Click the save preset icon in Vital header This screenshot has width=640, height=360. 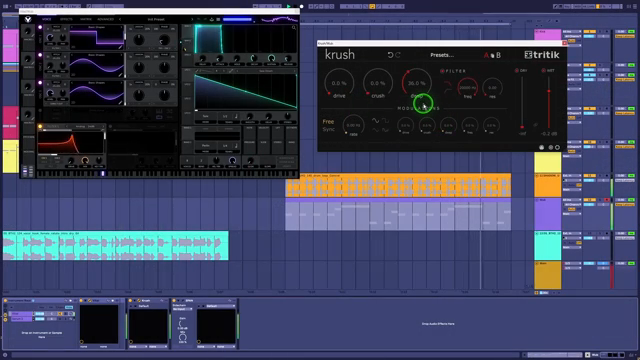(x=211, y=19)
